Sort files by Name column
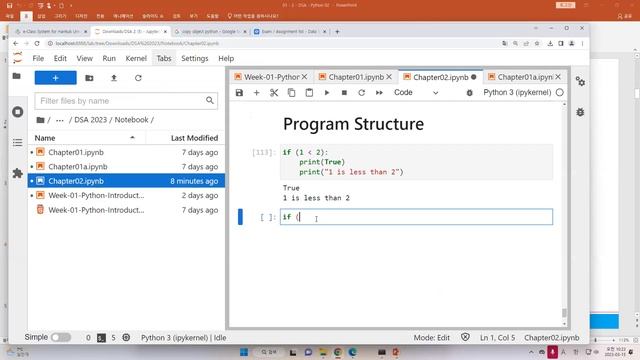Viewport: 640px width, 360px height. coord(87,138)
